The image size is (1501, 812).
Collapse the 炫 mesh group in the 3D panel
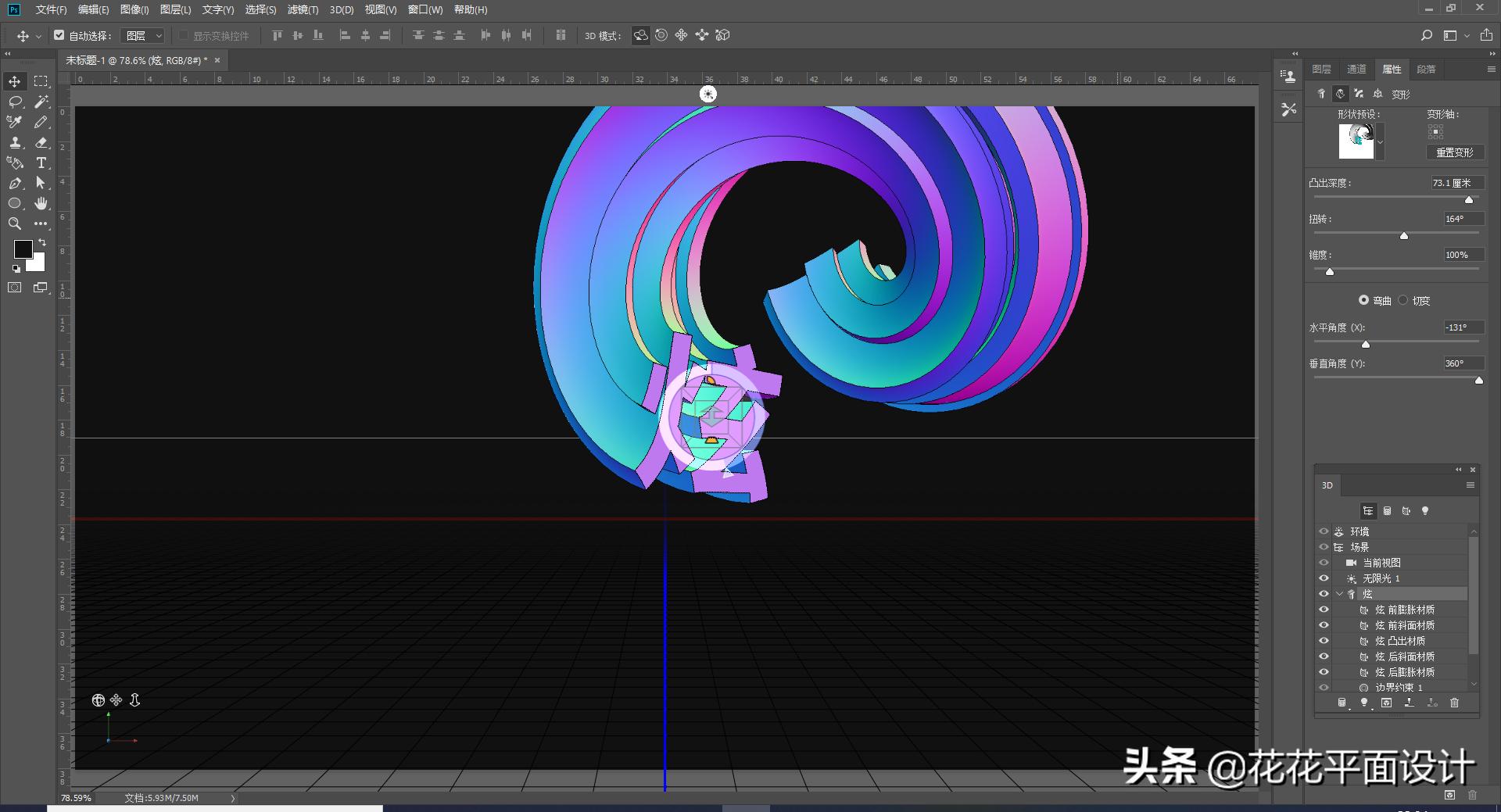click(x=1340, y=593)
